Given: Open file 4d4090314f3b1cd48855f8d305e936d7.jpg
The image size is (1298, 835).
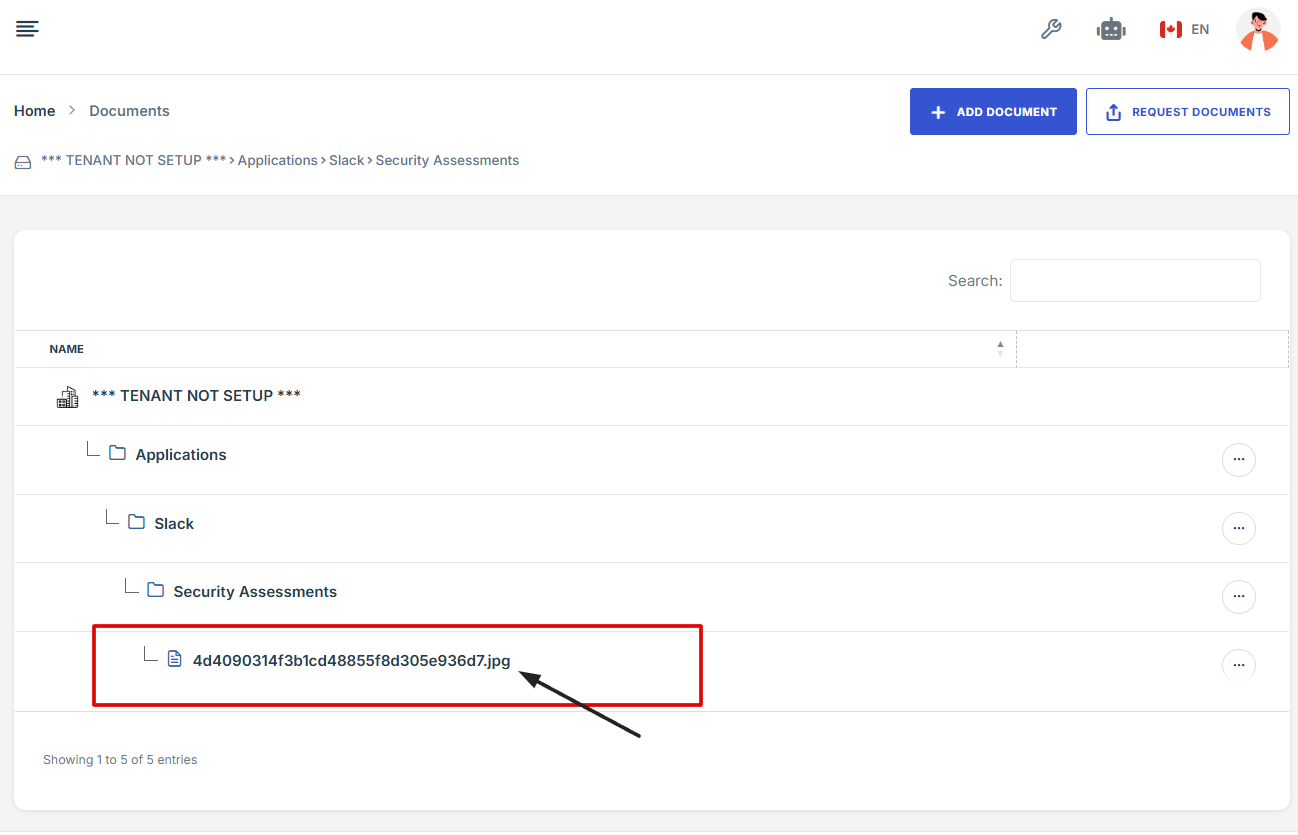Looking at the screenshot, I should click(x=351, y=660).
